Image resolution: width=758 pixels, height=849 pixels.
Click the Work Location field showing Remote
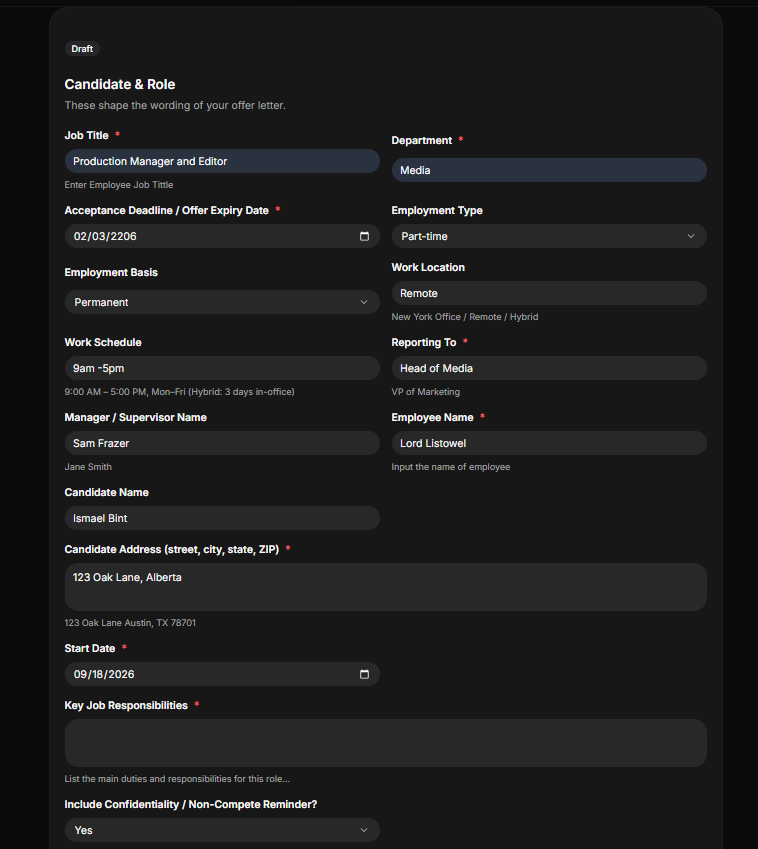549,293
